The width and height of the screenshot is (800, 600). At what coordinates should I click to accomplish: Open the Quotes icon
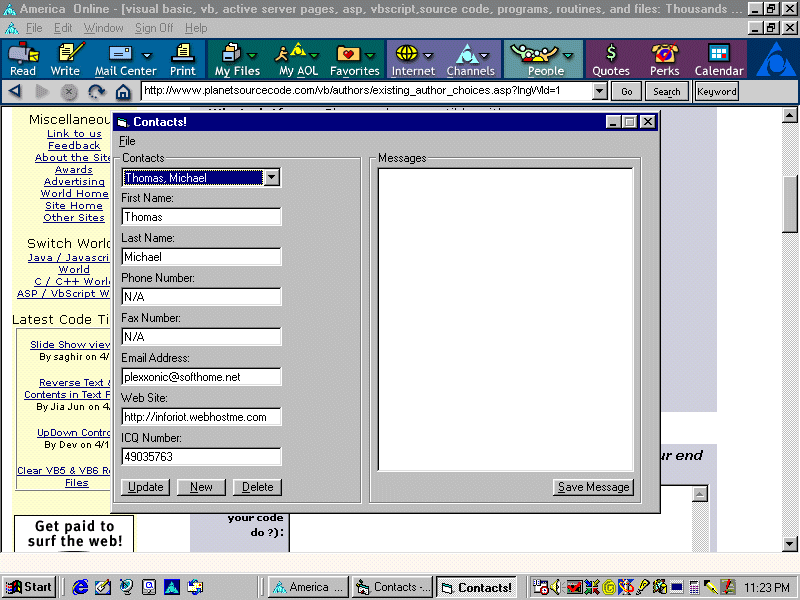(611, 59)
